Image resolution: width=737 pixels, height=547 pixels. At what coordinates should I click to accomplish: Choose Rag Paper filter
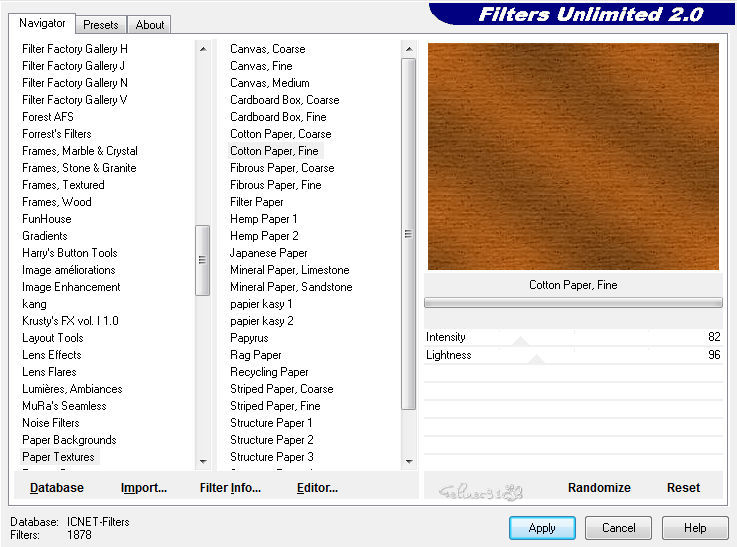pyautogui.click(x=256, y=355)
